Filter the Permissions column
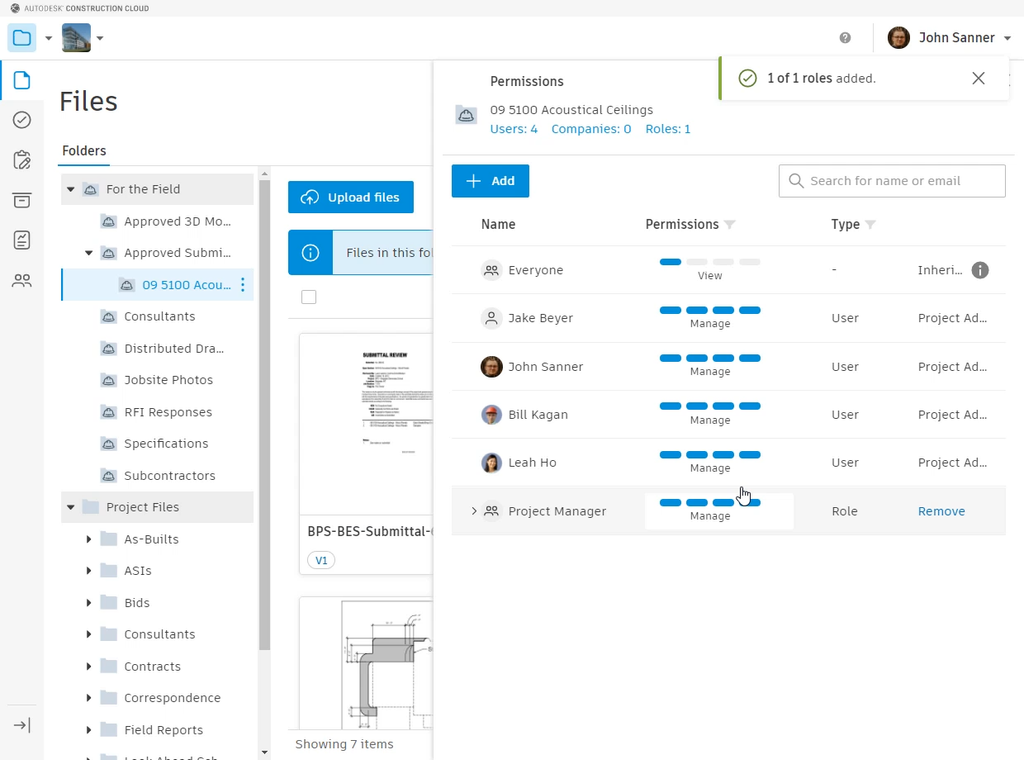The height and width of the screenshot is (760, 1024). [x=730, y=225]
